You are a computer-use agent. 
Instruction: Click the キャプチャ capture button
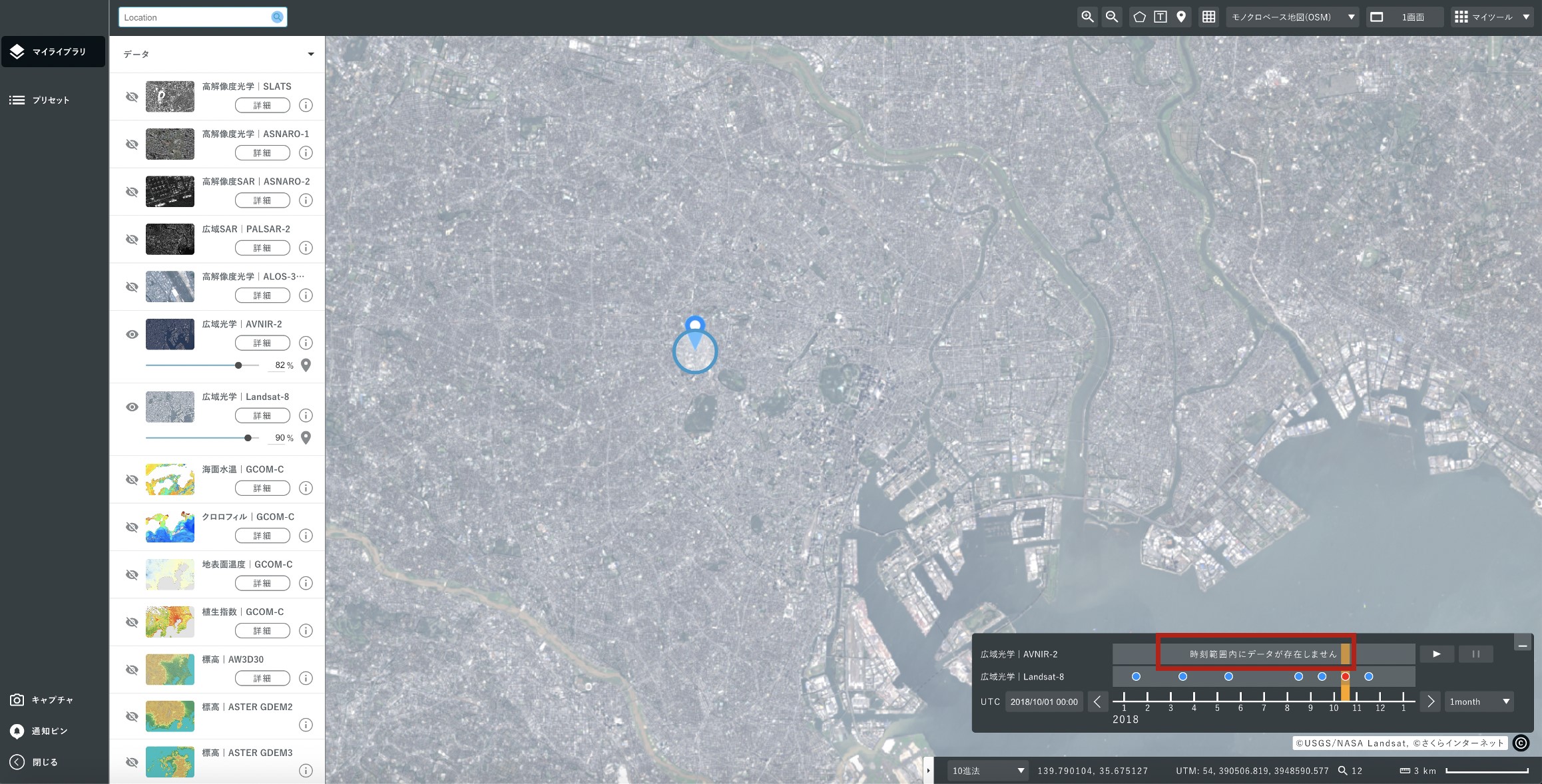(x=42, y=699)
